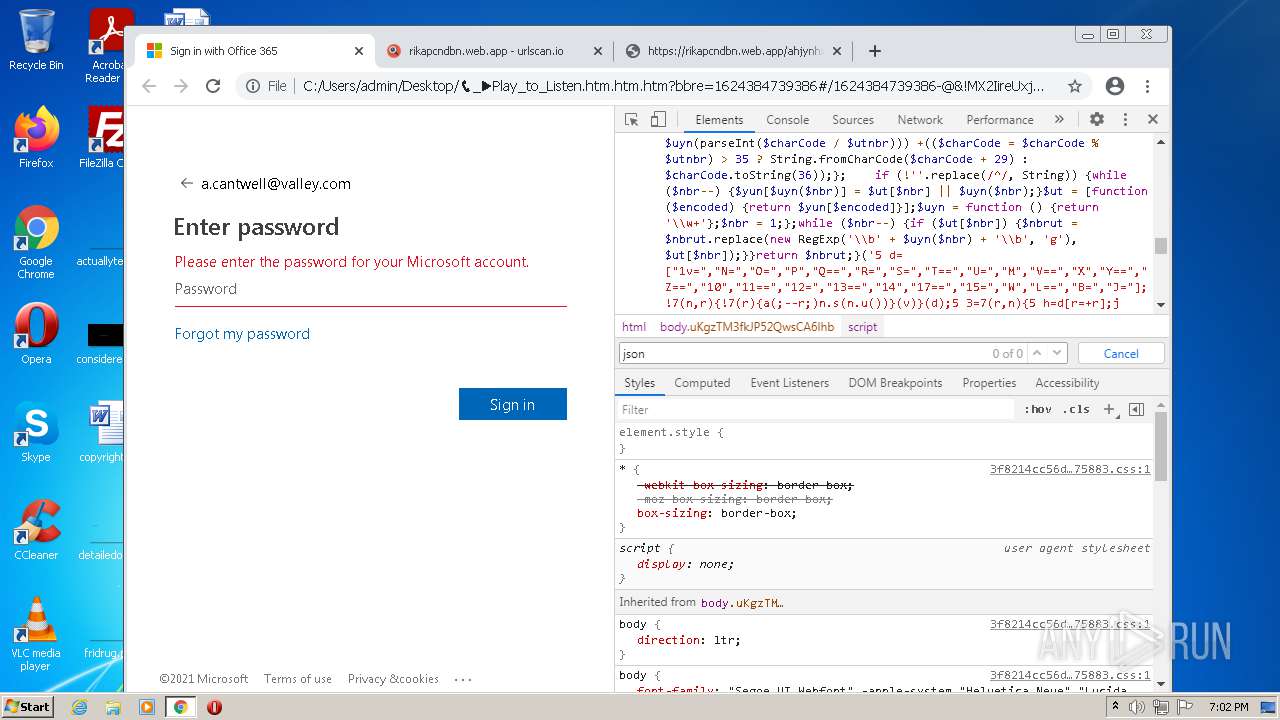
Task: Open the Computed styles tab
Action: (702, 383)
